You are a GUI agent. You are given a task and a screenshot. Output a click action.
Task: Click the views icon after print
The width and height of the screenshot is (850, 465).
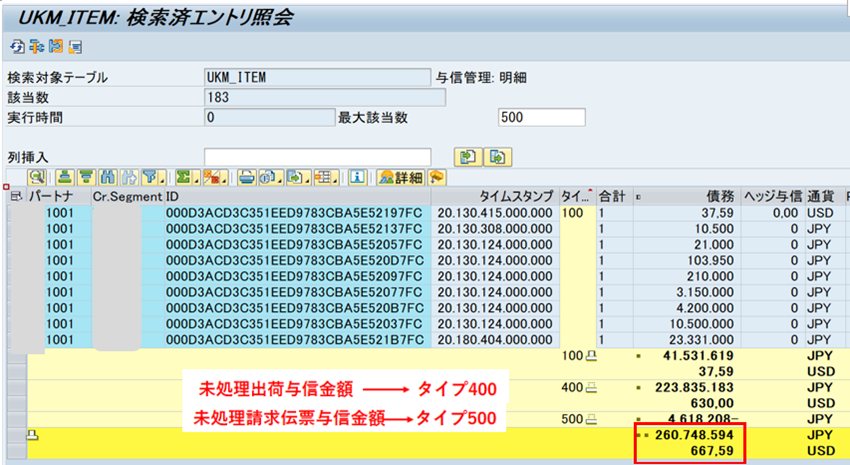point(268,177)
